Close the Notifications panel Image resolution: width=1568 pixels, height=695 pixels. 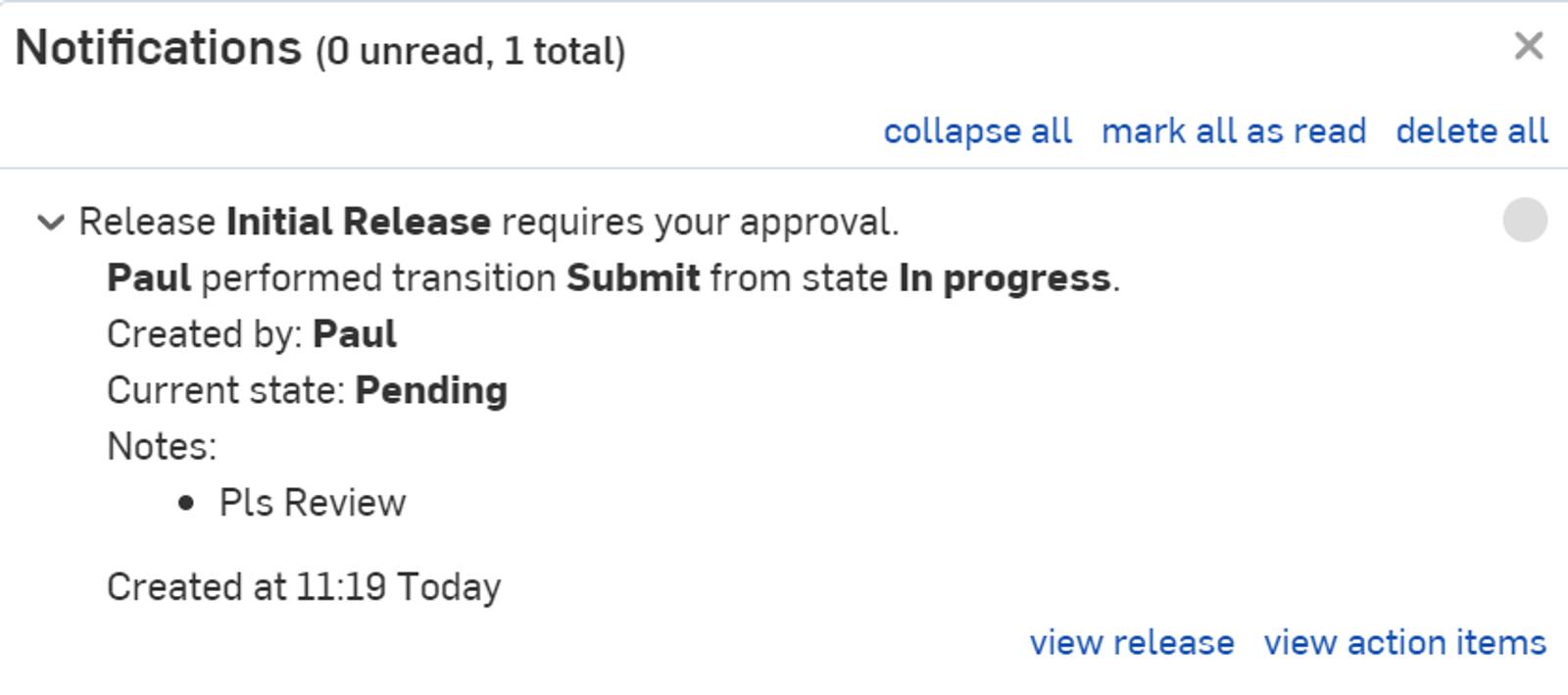pos(1528,46)
